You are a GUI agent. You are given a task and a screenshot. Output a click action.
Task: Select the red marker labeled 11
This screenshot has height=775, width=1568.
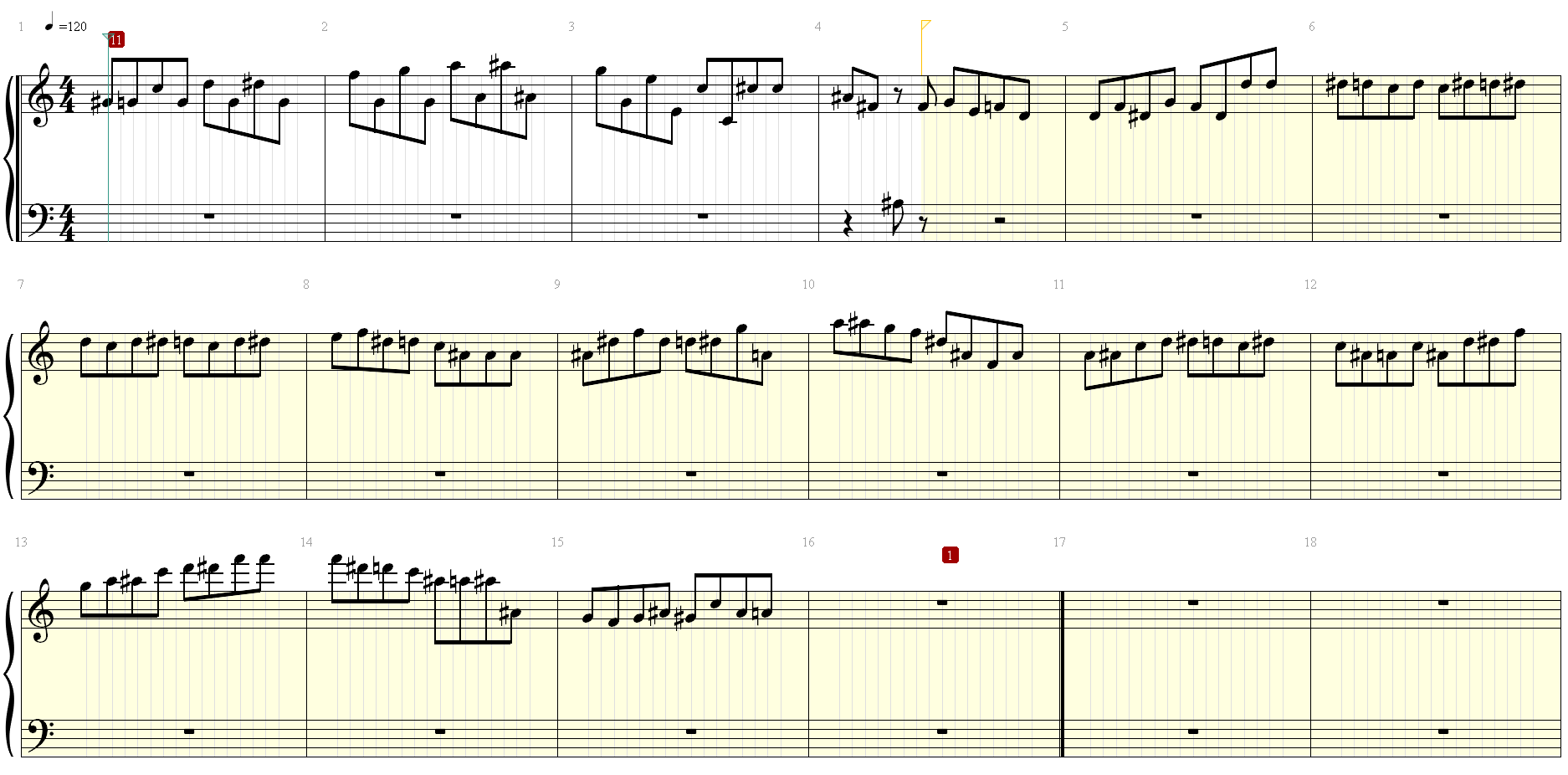click(116, 39)
